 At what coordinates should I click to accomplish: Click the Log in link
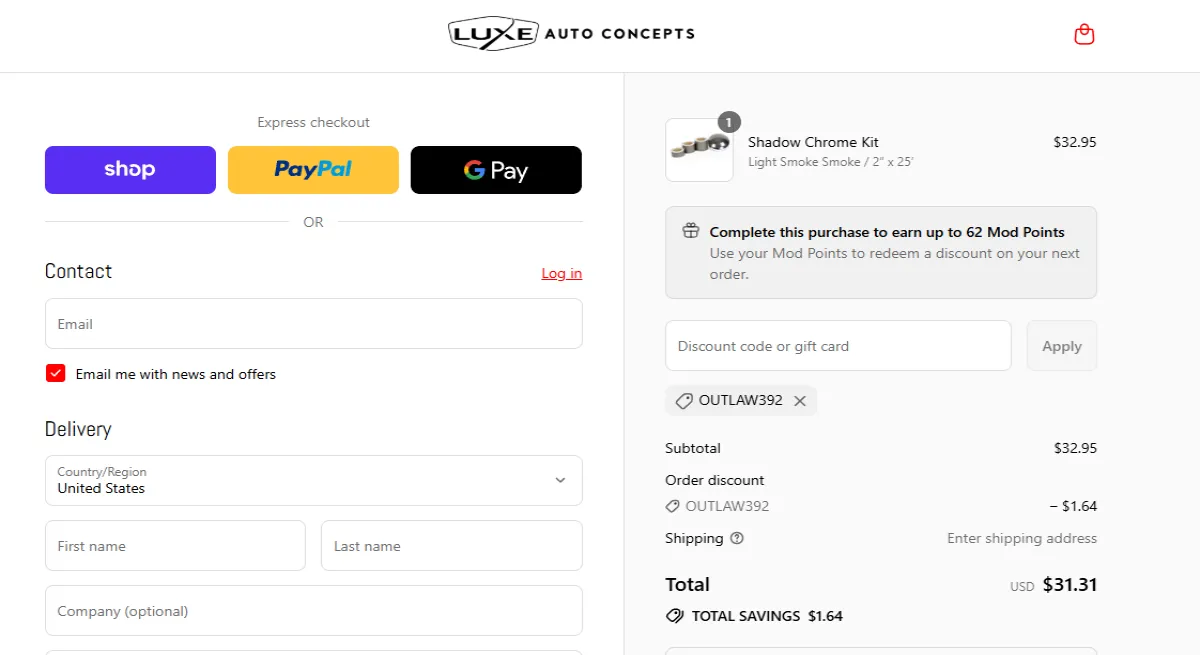[x=562, y=273]
